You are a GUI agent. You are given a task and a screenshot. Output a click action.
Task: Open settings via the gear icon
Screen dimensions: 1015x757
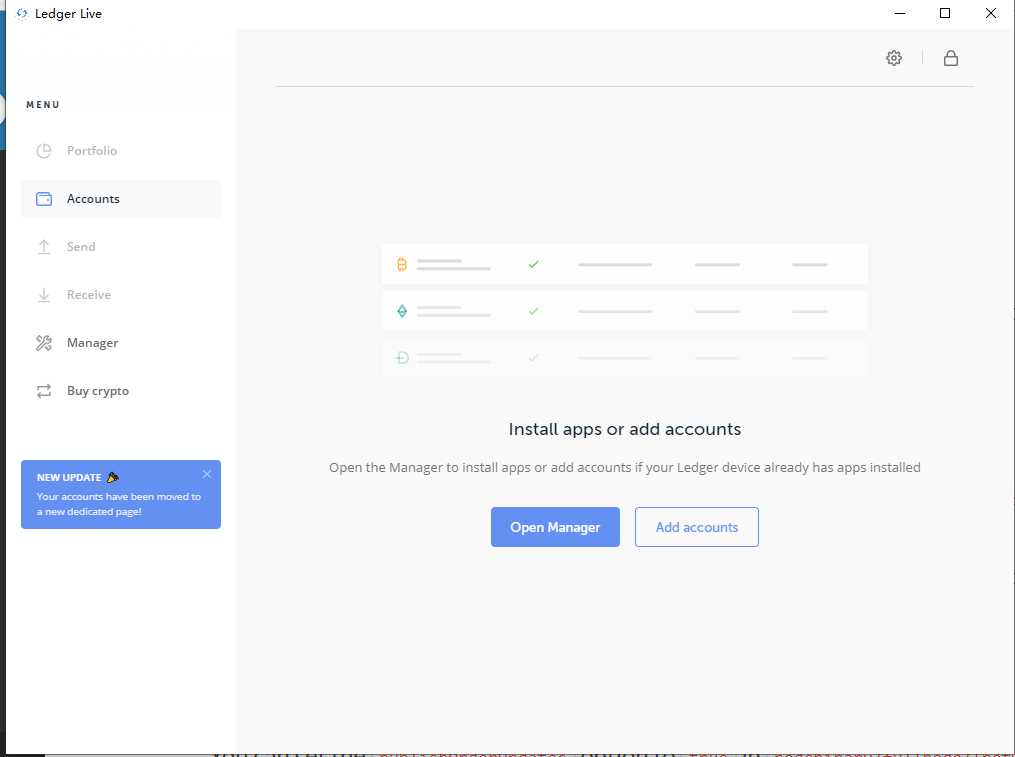pos(893,58)
